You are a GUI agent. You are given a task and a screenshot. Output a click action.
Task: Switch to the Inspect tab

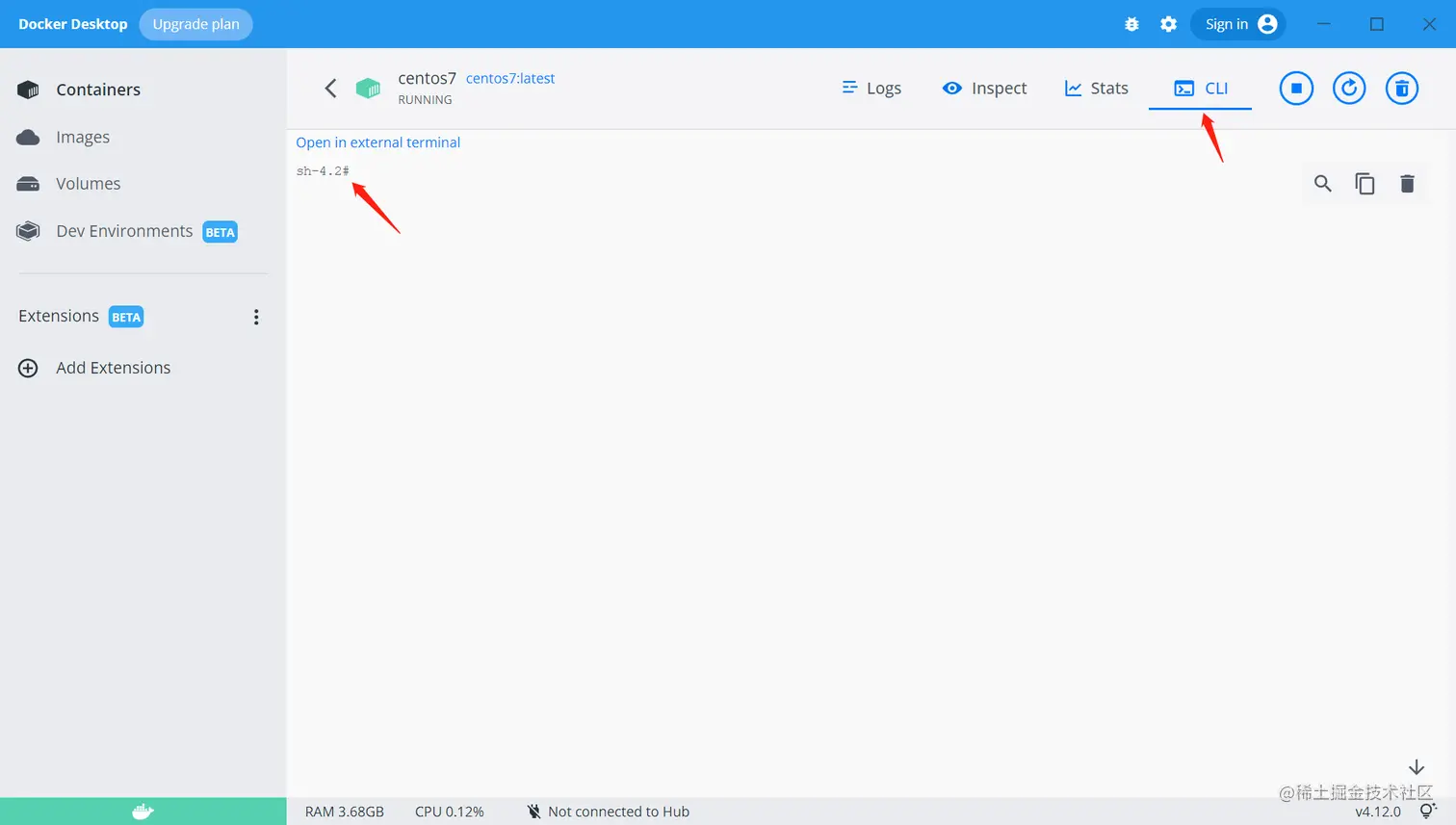point(984,88)
